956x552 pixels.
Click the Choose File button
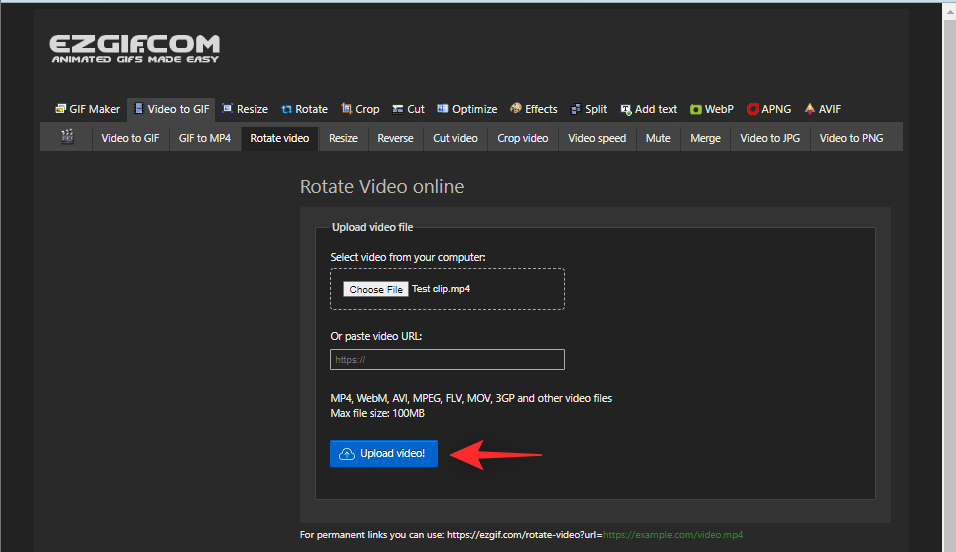click(x=376, y=289)
